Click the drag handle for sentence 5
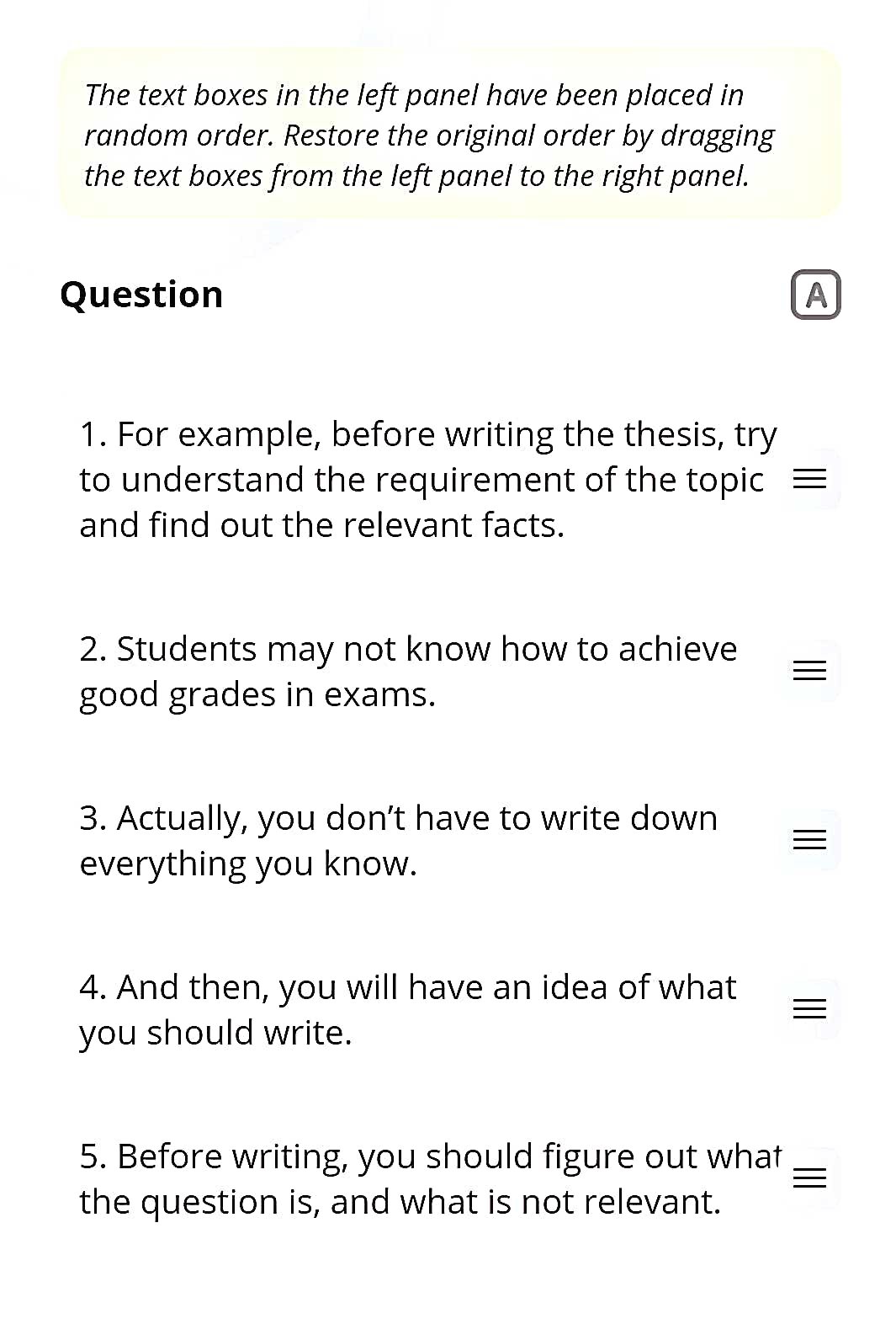Screen dimensions: 896x1329 (809, 1178)
